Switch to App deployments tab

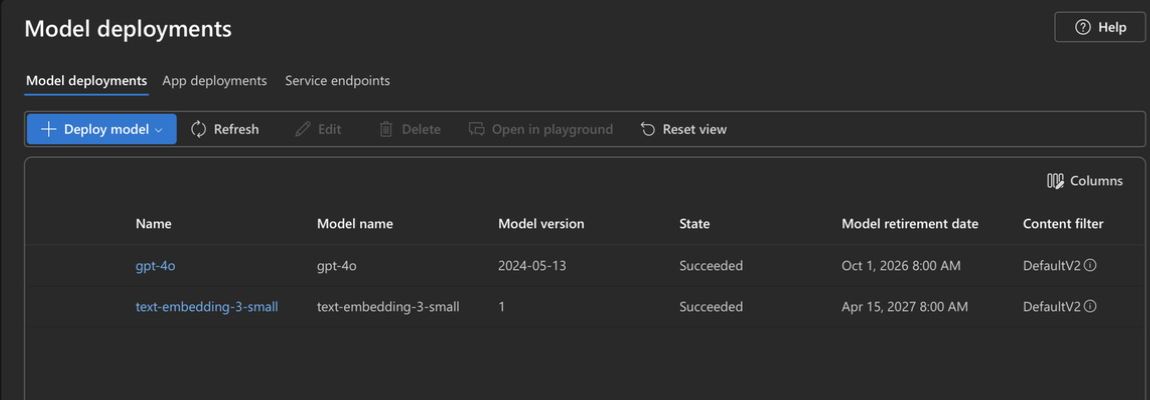pos(215,81)
